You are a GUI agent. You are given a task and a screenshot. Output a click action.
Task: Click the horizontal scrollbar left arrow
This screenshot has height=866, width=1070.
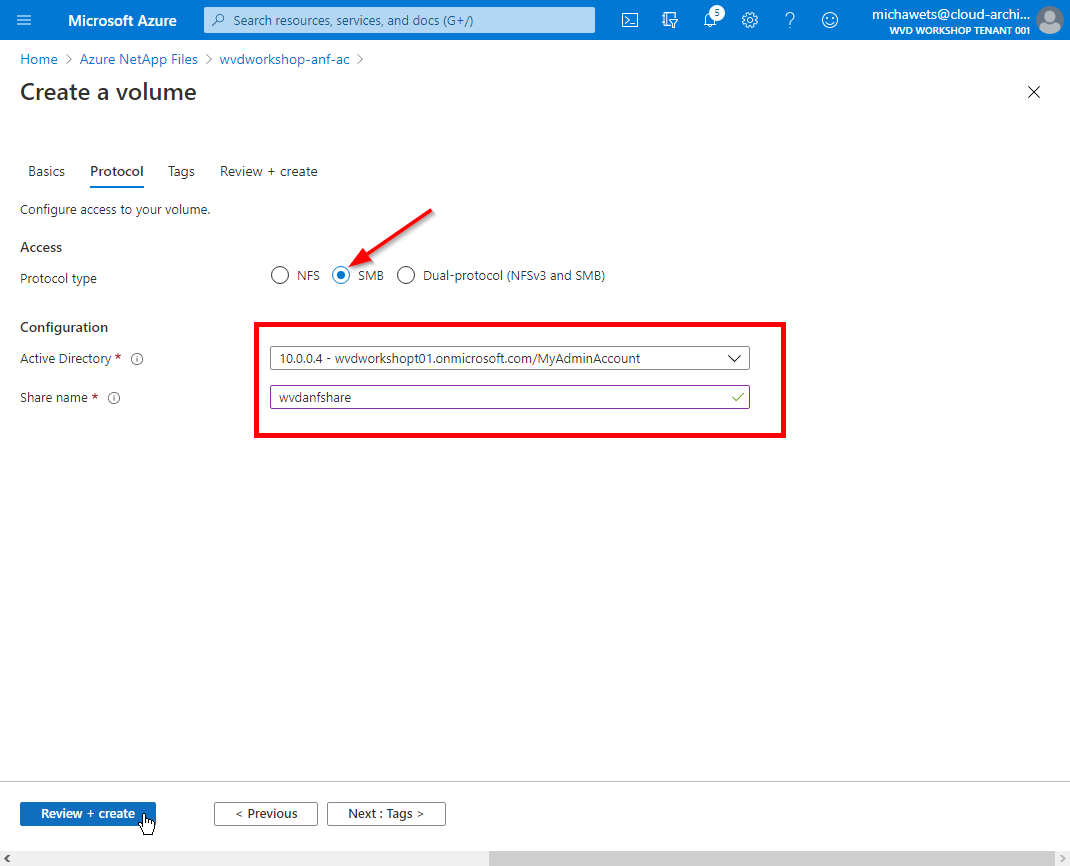click(7, 858)
